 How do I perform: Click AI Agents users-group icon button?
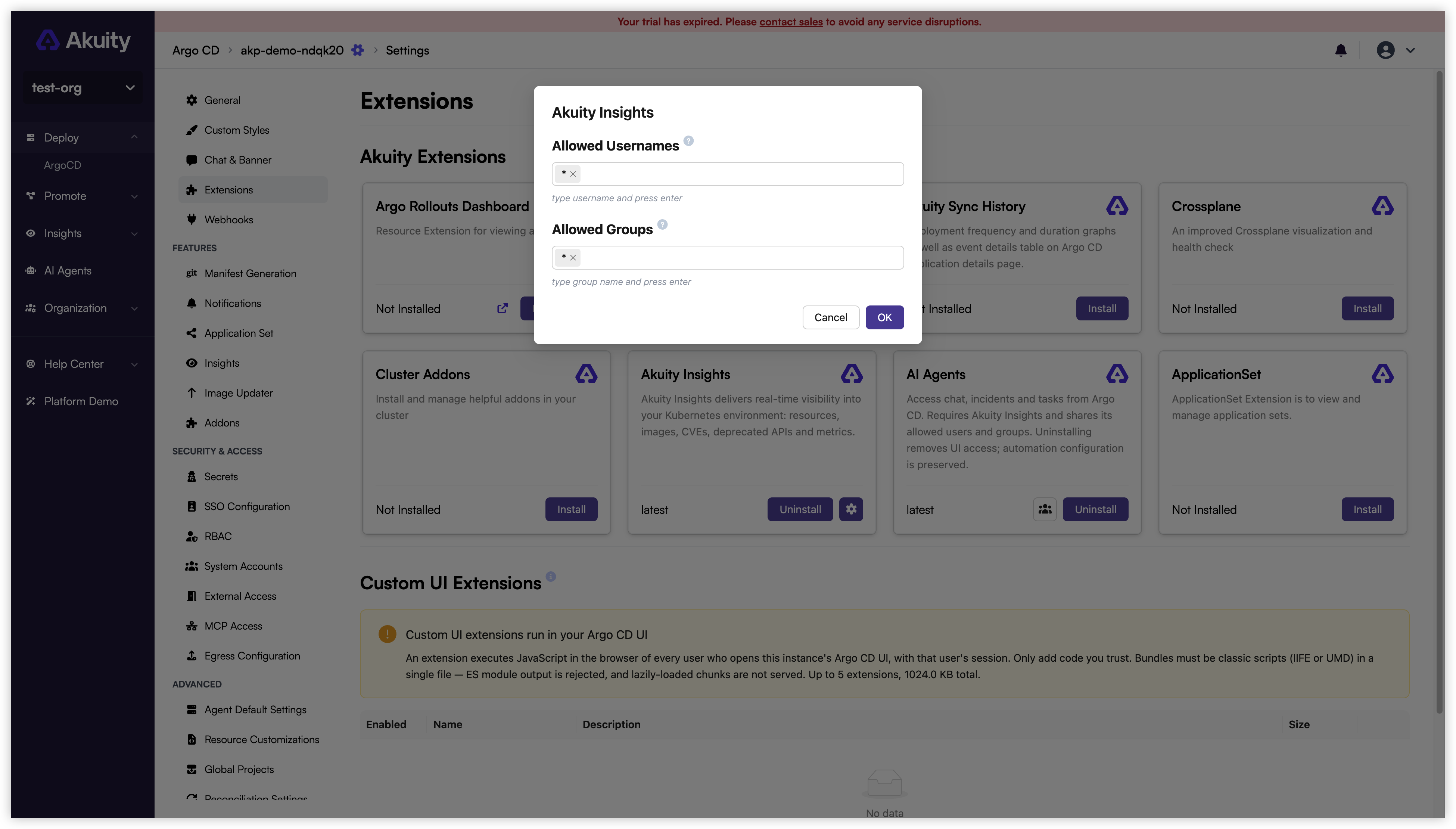tap(1045, 510)
